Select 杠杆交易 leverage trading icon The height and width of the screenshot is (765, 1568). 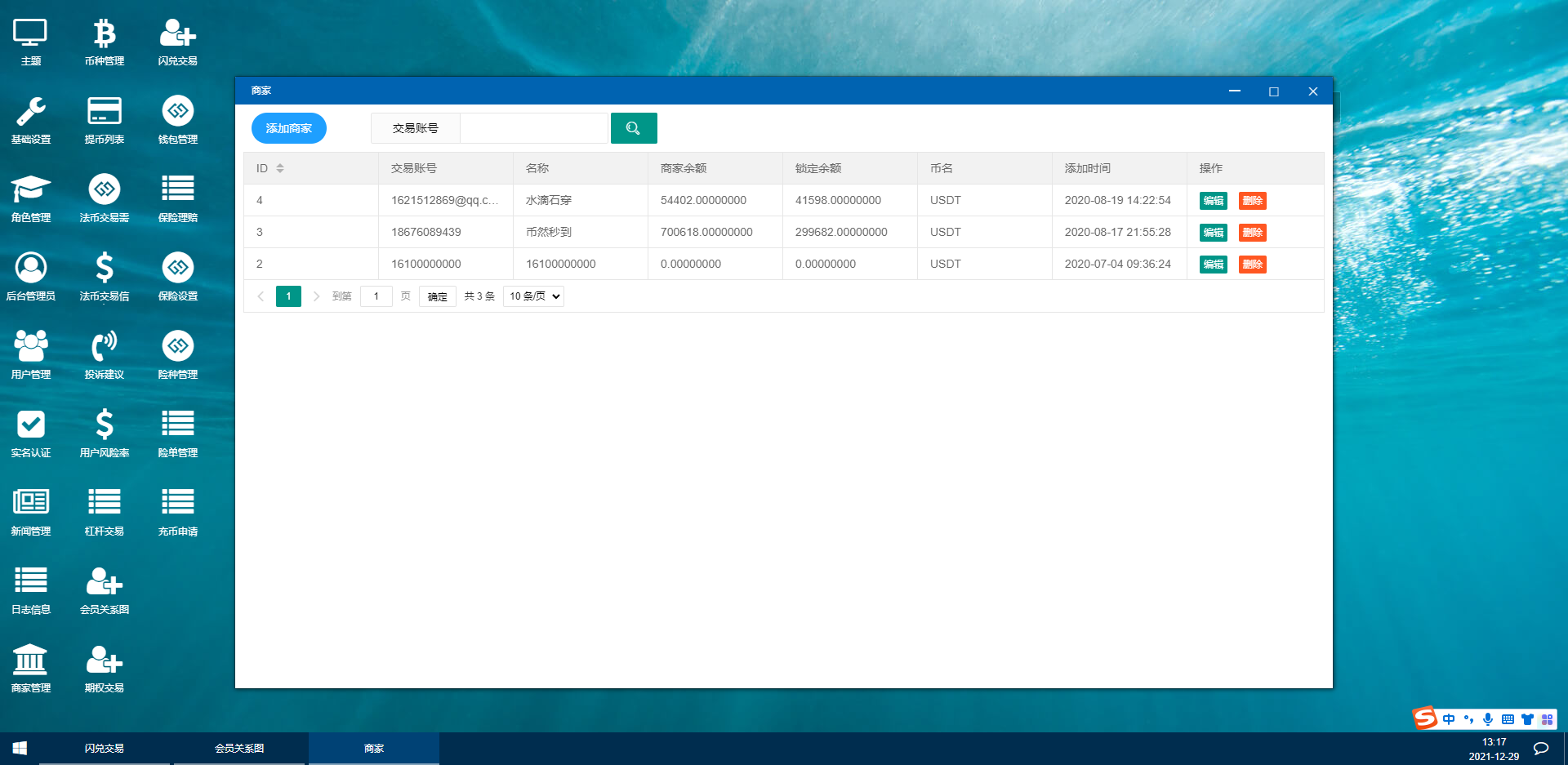[x=104, y=510]
